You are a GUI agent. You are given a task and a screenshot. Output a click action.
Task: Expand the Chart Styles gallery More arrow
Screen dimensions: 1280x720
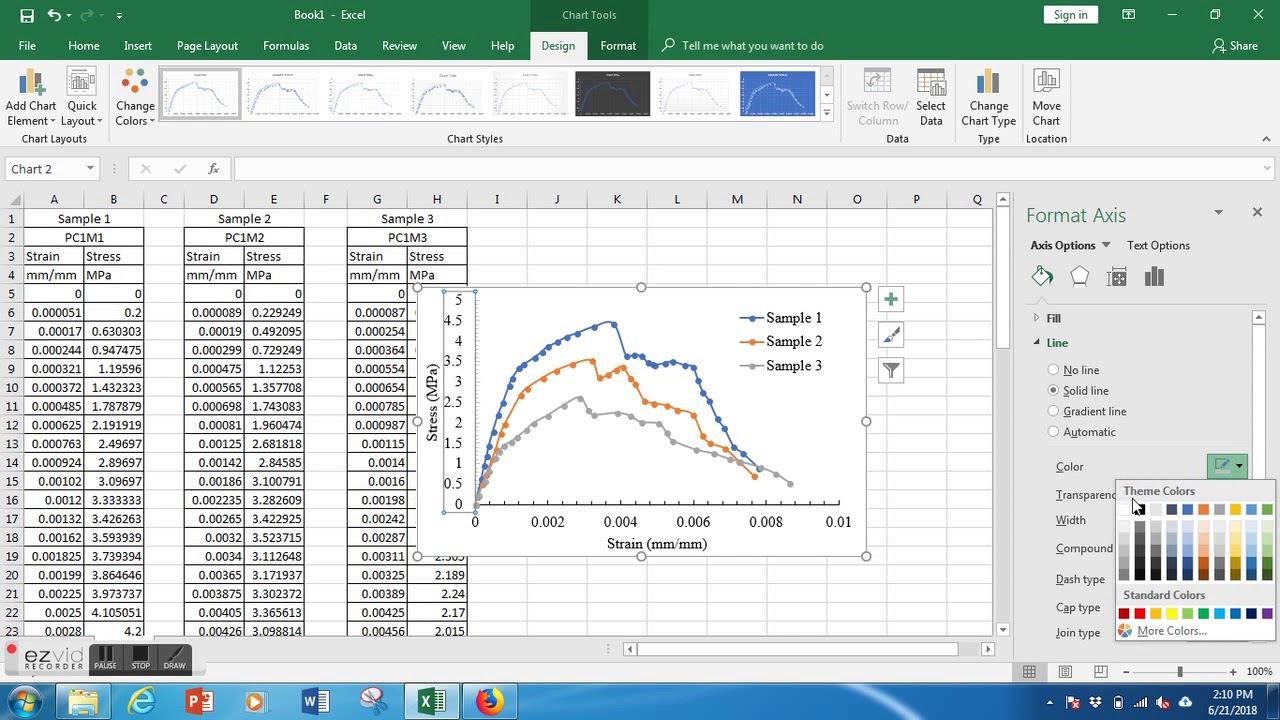[826, 114]
